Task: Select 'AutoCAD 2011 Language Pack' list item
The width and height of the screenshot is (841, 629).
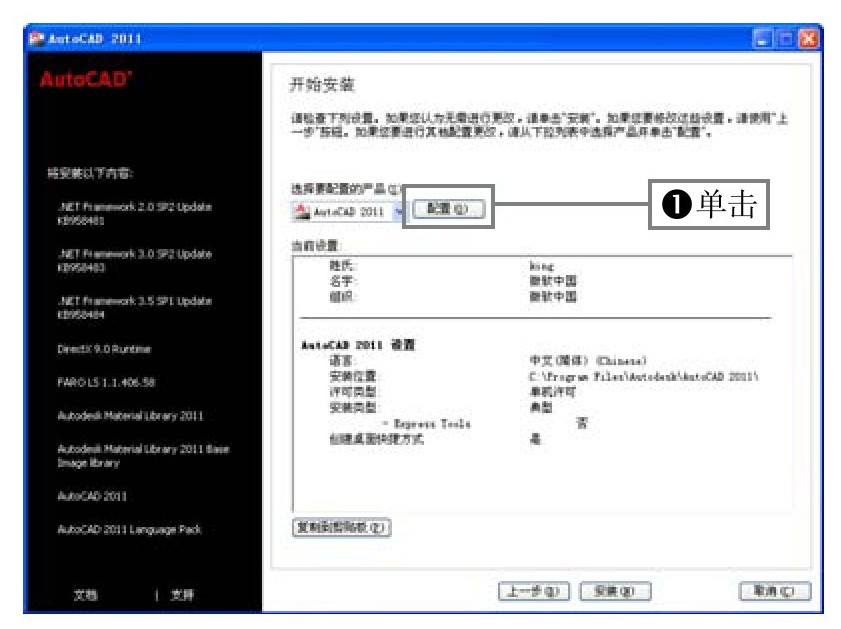Action: pyautogui.click(x=129, y=529)
